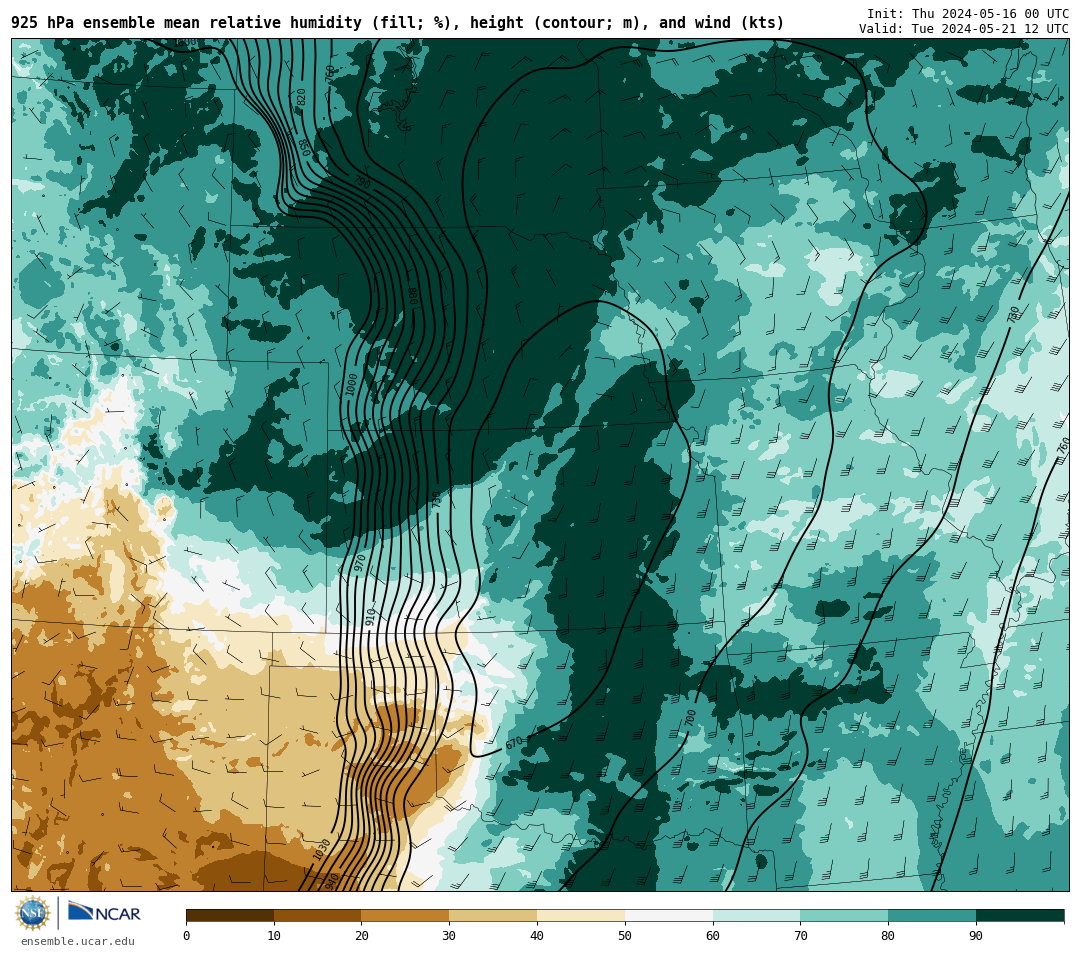Click the colorbar tick label 20
This screenshot has width=1080, height=954.
(362, 935)
